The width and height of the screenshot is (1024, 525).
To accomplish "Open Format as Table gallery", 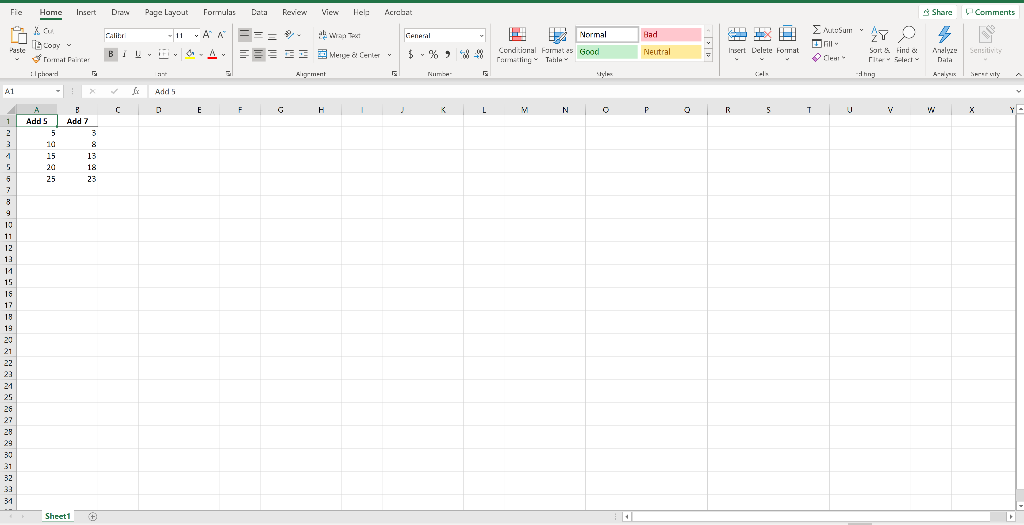I will (x=557, y=45).
